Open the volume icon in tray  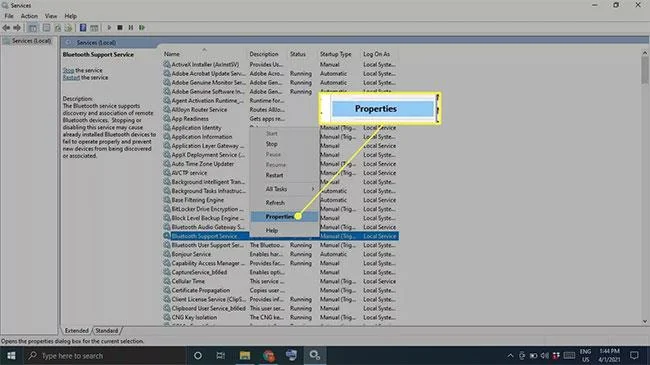(545, 355)
